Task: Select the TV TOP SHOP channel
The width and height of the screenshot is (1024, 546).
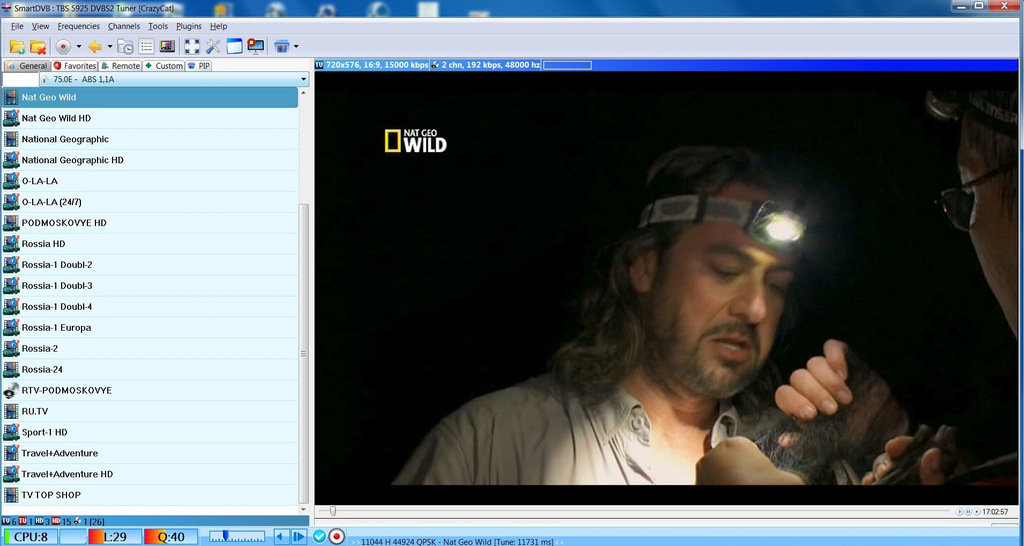Action: click(x=150, y=494)
